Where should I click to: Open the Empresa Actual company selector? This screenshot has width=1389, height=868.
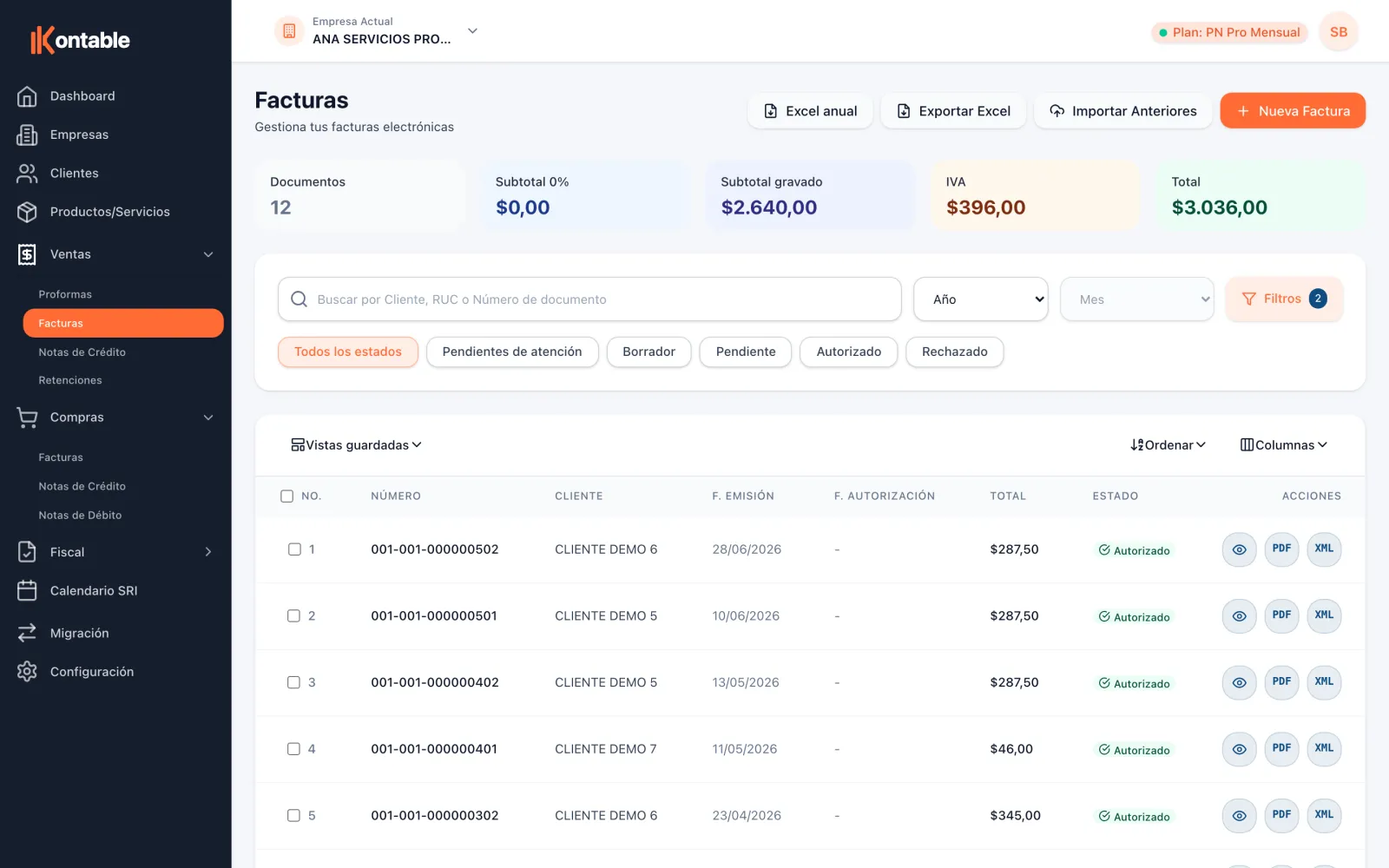379,31
